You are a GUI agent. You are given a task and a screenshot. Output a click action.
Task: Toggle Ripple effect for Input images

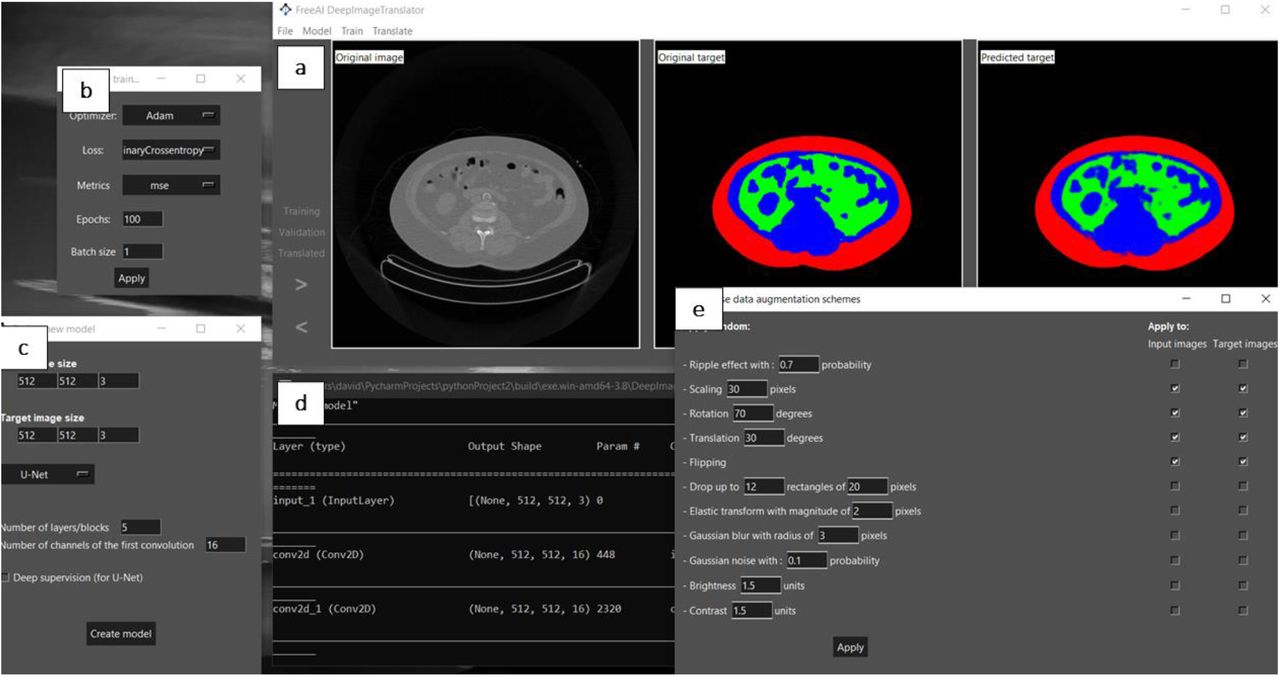(1175, 365)
